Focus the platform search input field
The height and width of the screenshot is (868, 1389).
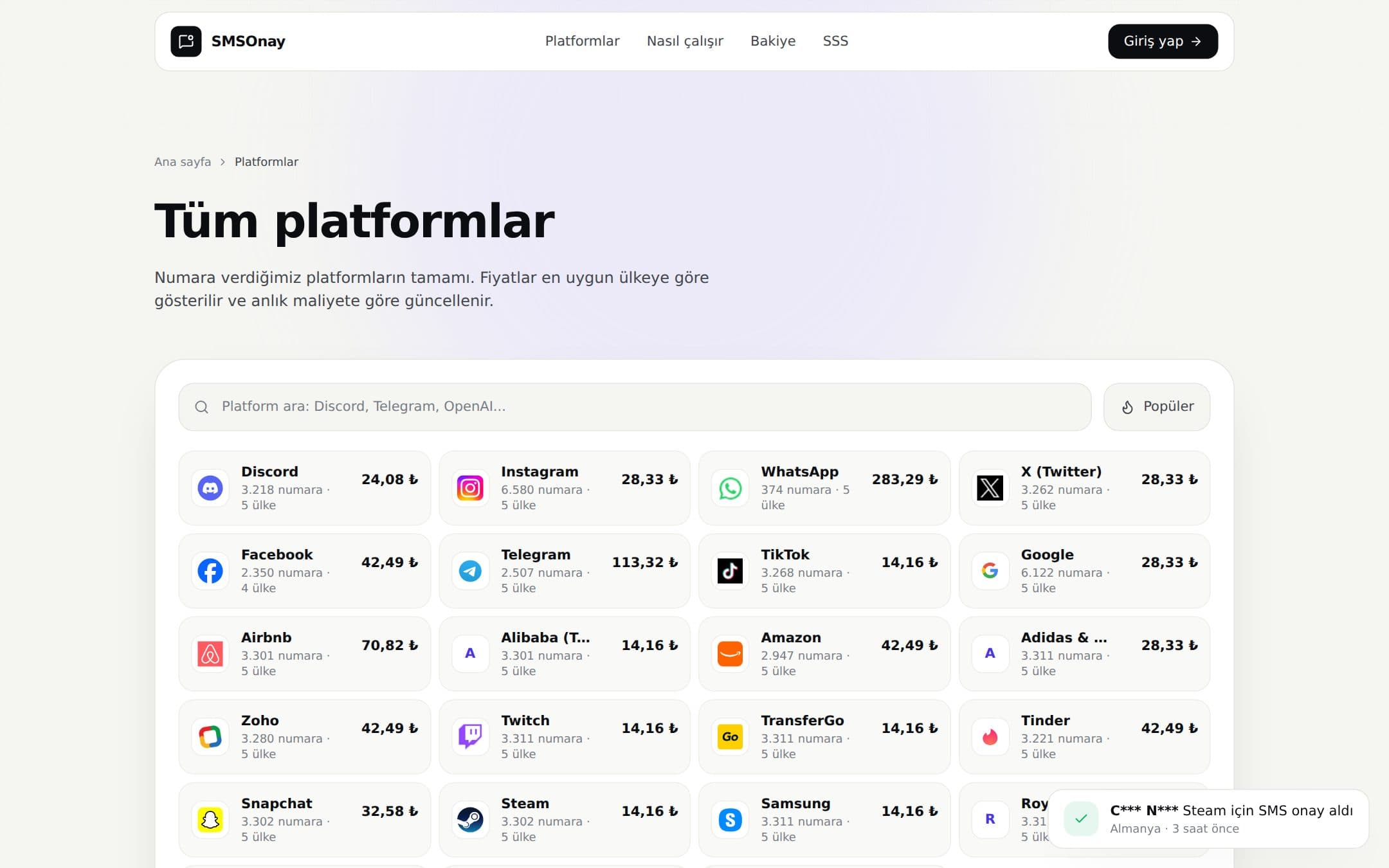tap(635, 407)
